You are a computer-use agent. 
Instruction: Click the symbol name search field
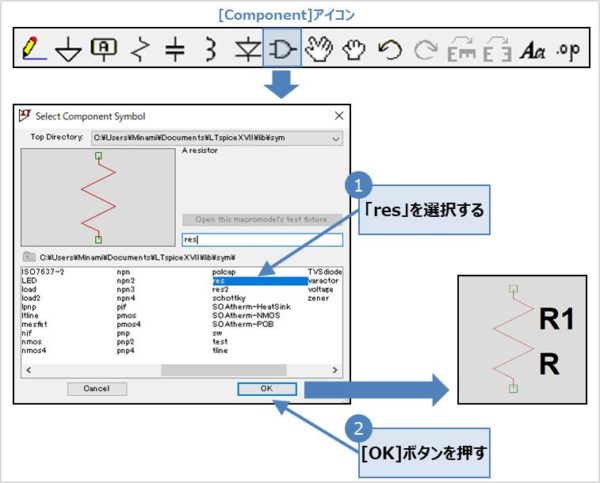[262, 240]
